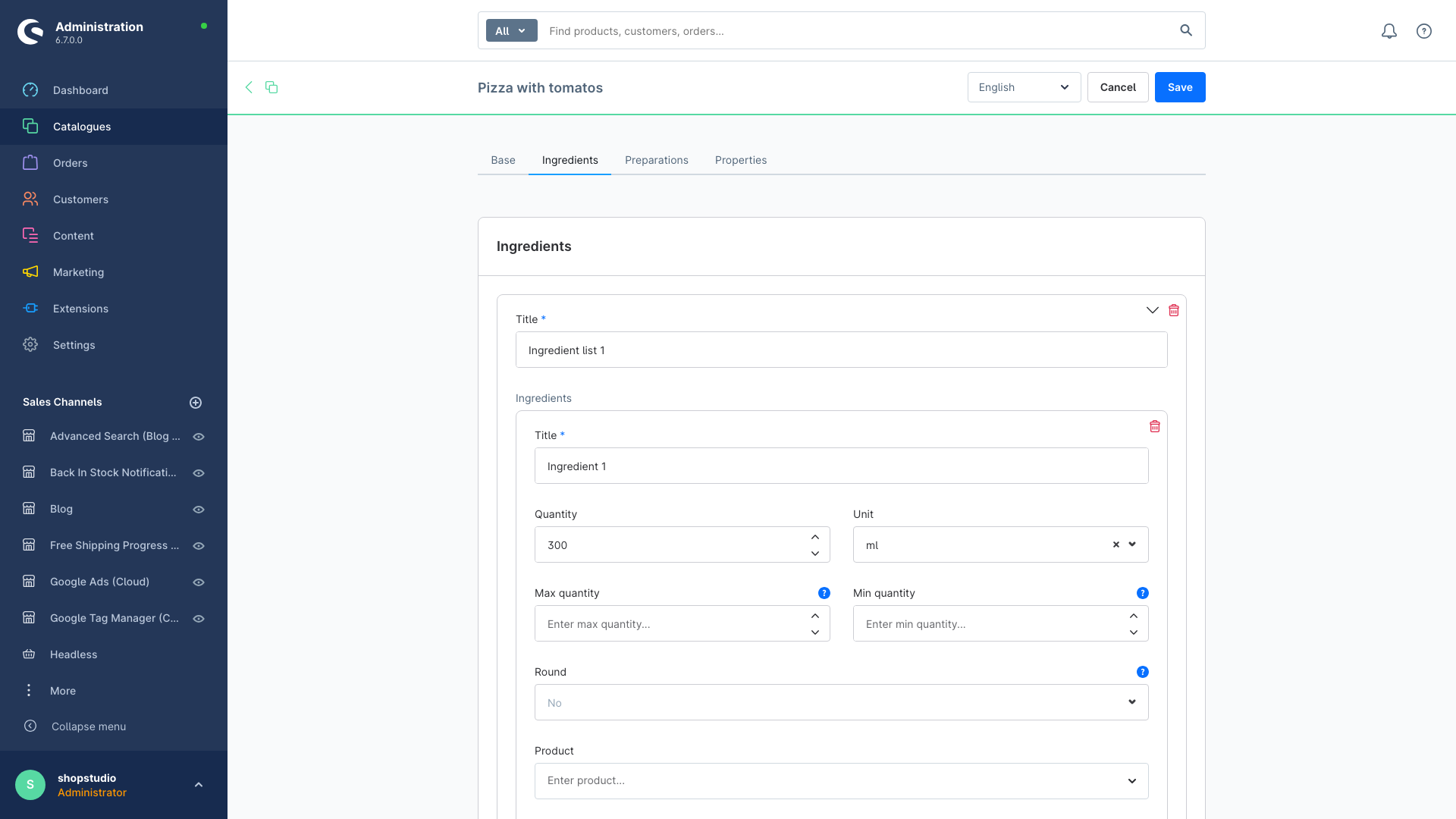The width and height of the screenshot is (1456, 819).
Task: Click the global search input field
Action: [x=857, y=31]
